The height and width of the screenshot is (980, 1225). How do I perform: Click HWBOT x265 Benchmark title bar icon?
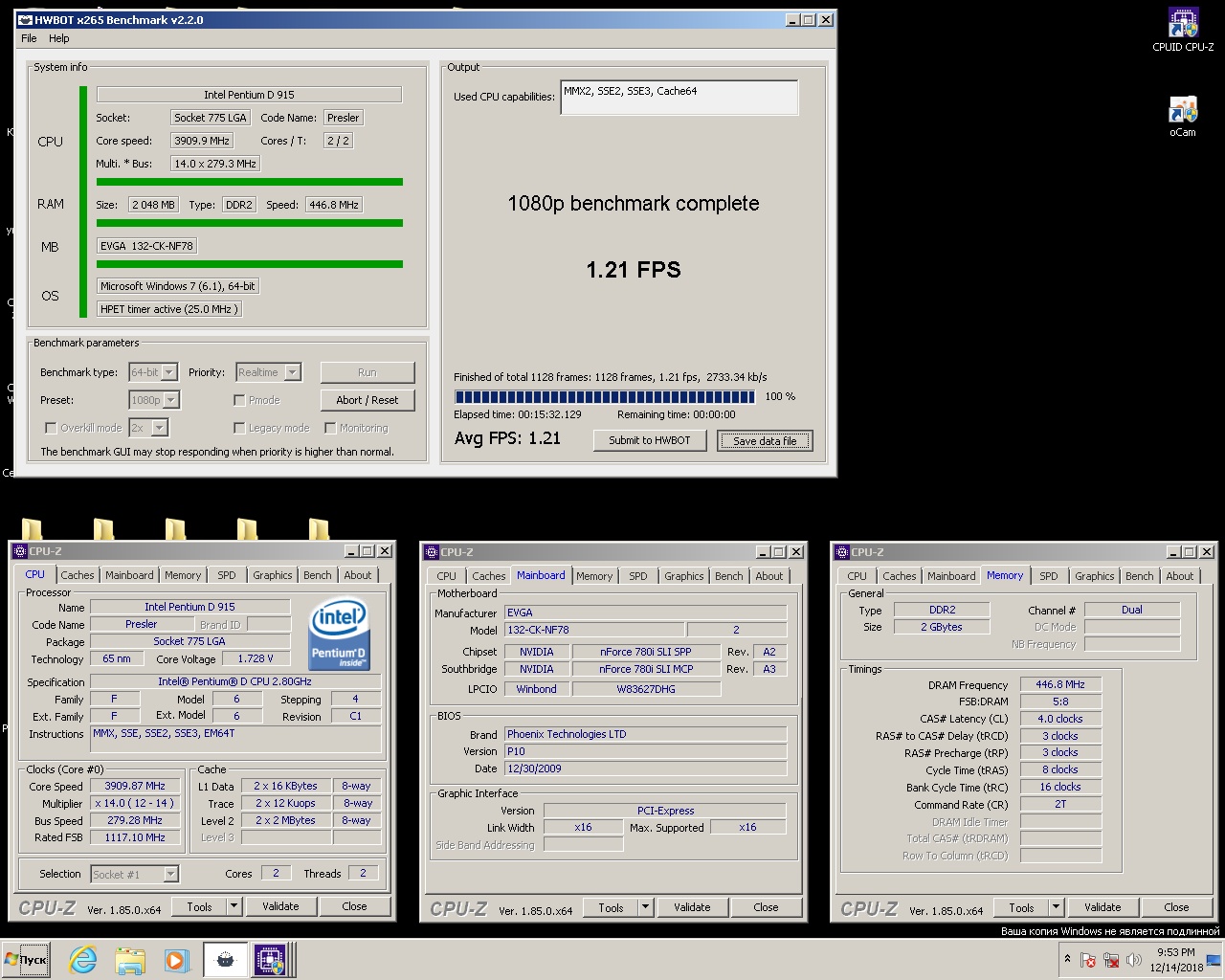coord(25,19)
